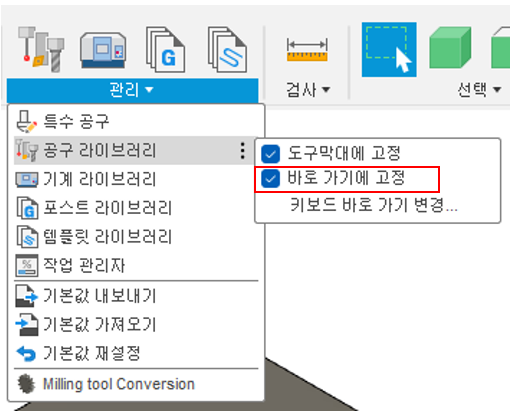Collapse the 관리 dropdown menu

pyautogui.click(x=132, y=90)
